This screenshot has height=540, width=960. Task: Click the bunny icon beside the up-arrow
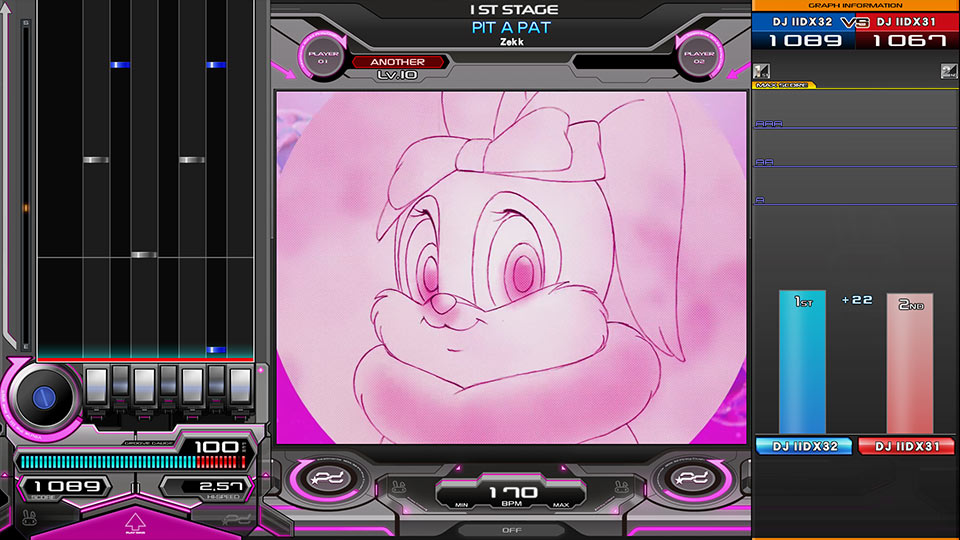[28, 517]
